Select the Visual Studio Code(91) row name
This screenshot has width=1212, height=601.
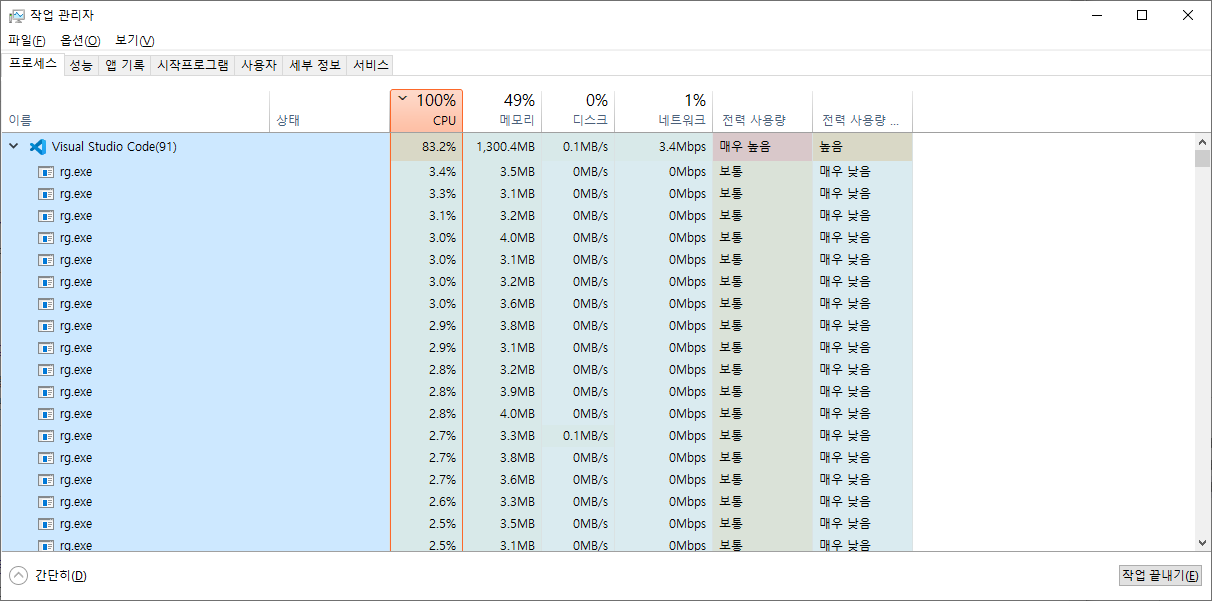[115, 147]
